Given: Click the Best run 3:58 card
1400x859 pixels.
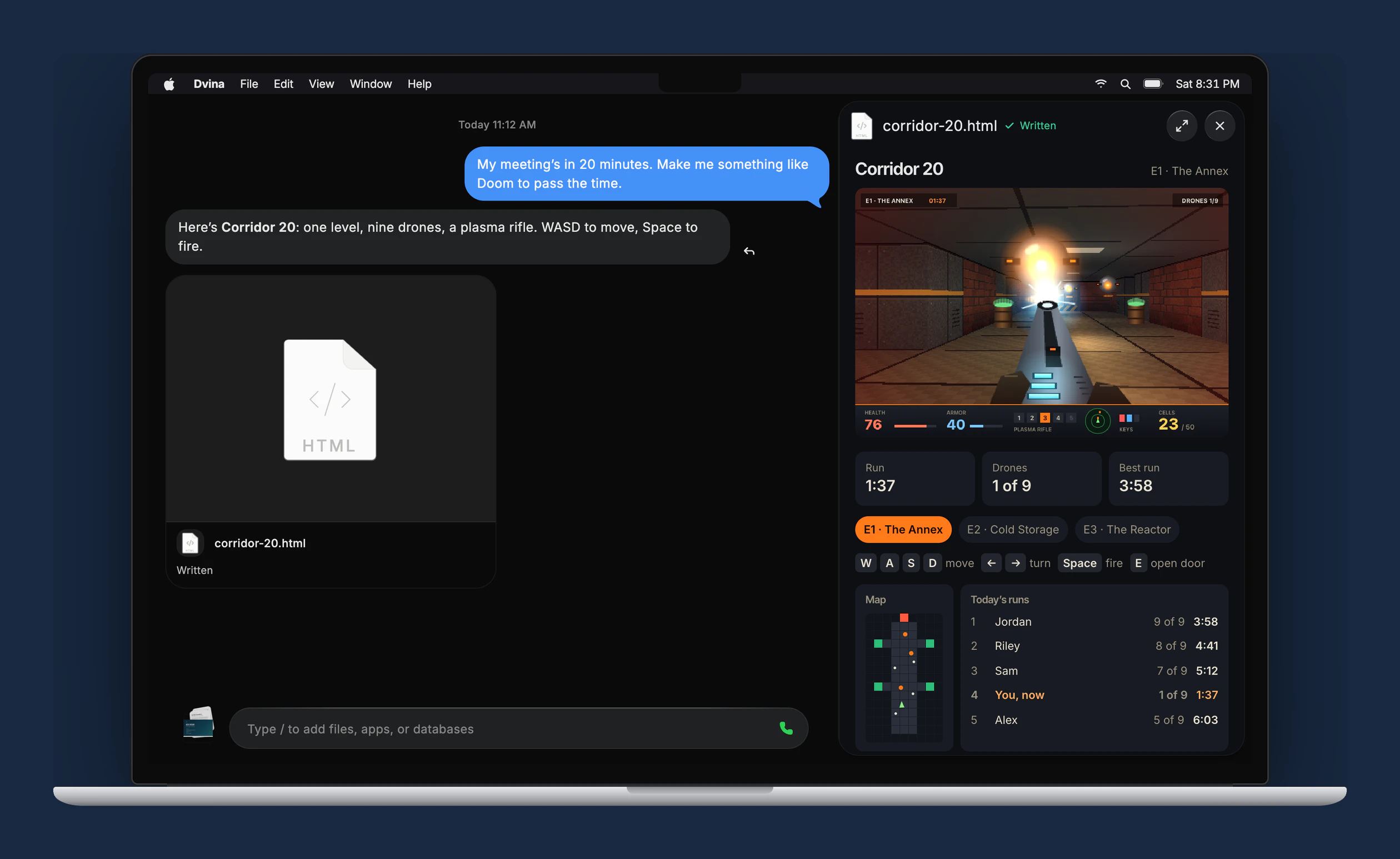Looking at the screenshot, I should [x=1168, y=478].
